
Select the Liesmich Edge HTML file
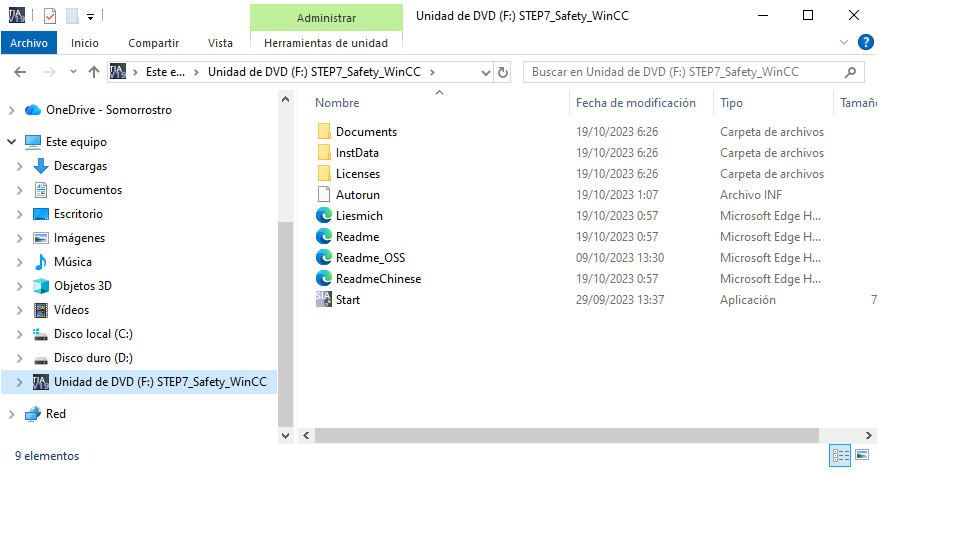[358, 216]
